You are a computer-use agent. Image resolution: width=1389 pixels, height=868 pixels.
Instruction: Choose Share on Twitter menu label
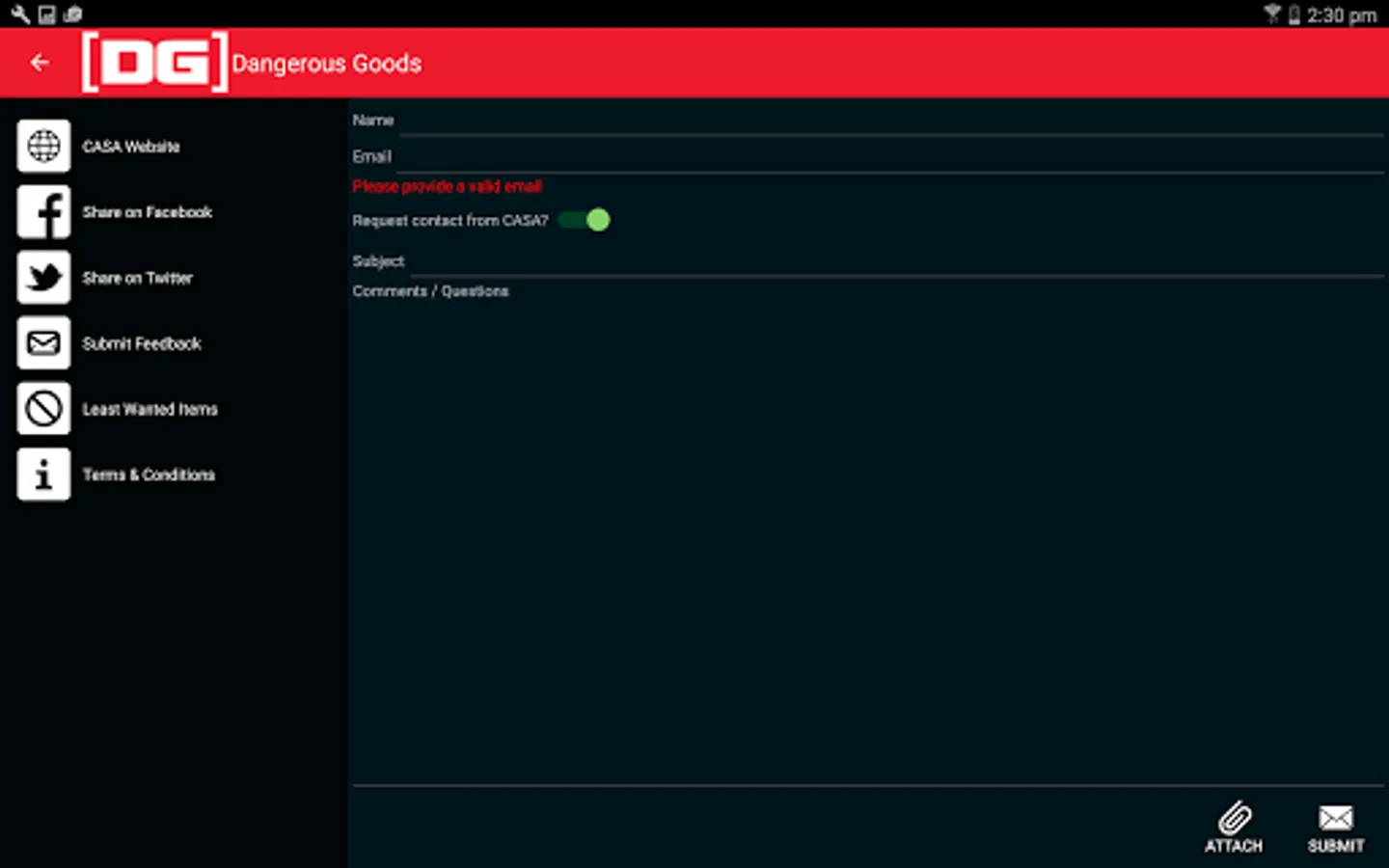point(137,278)
